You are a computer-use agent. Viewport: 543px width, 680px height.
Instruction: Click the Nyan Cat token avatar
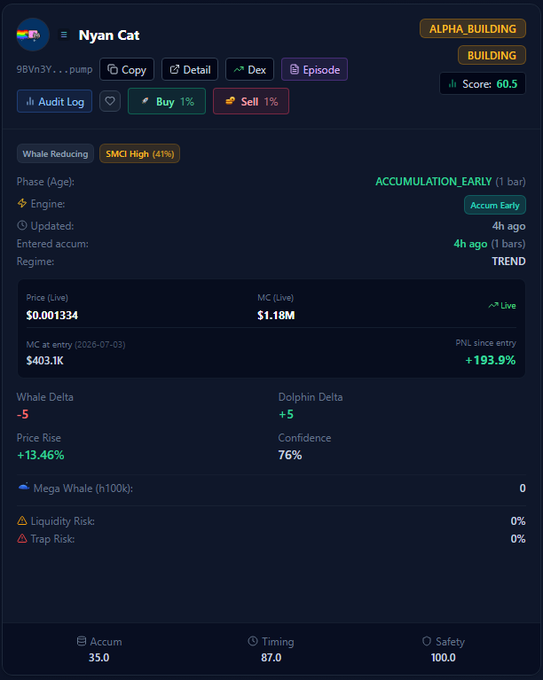point(33,35)
